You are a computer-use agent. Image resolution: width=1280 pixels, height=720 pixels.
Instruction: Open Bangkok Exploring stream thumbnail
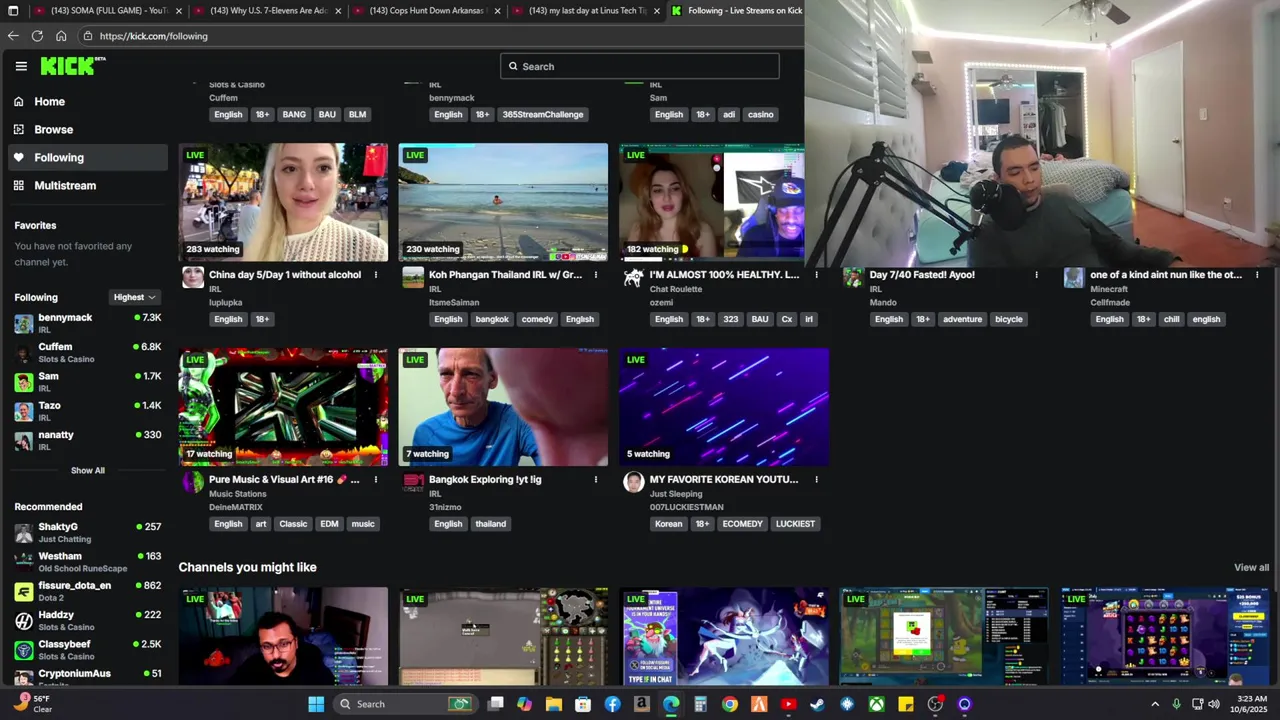click(503, 407)
